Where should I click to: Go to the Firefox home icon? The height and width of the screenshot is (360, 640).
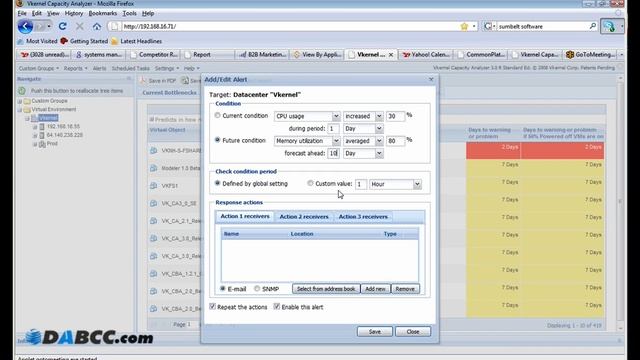97,27
